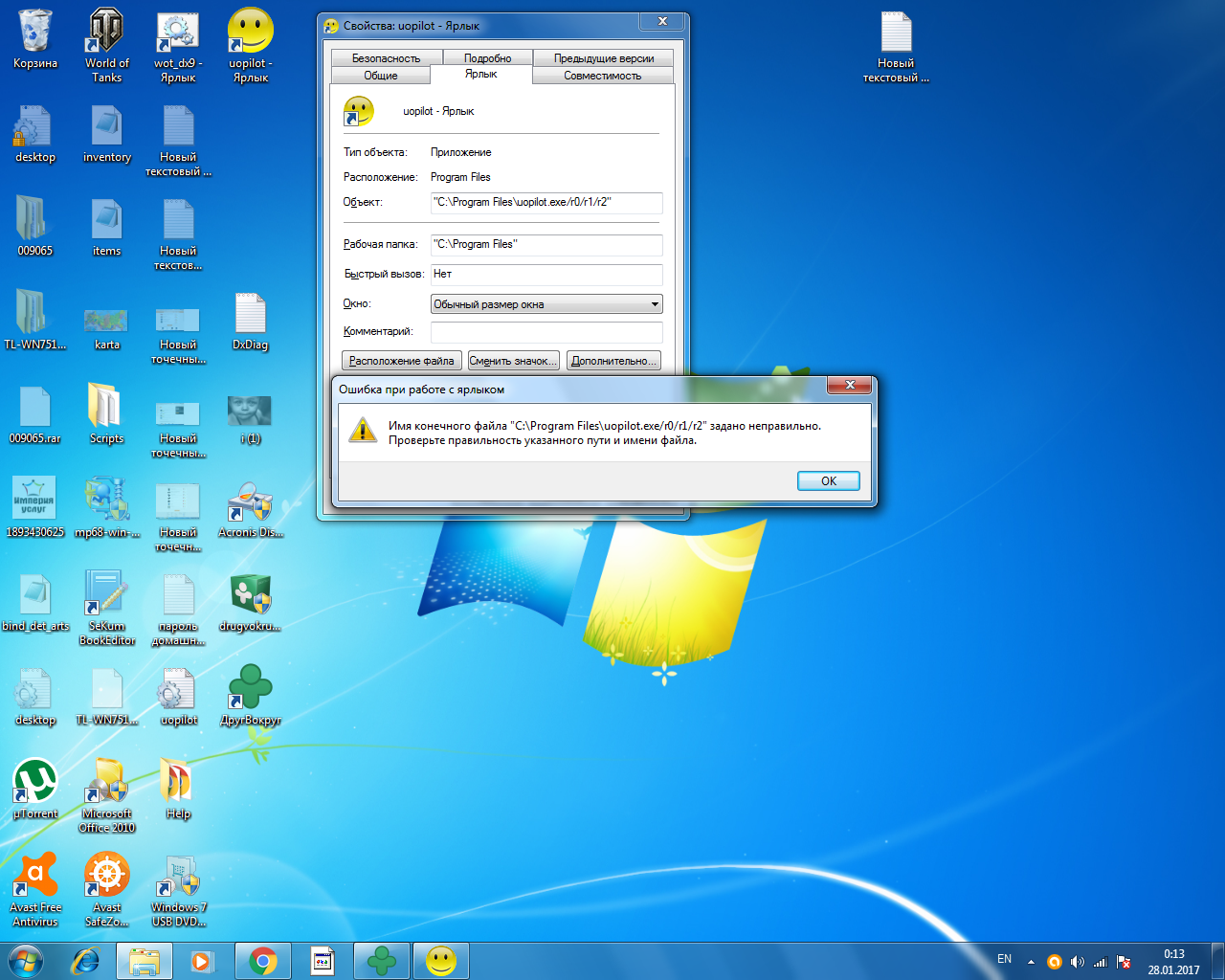The height and width of the screenshot is (980, 1225).
Task: Open the Окно window size dropdown
Action: coord(546,304)
